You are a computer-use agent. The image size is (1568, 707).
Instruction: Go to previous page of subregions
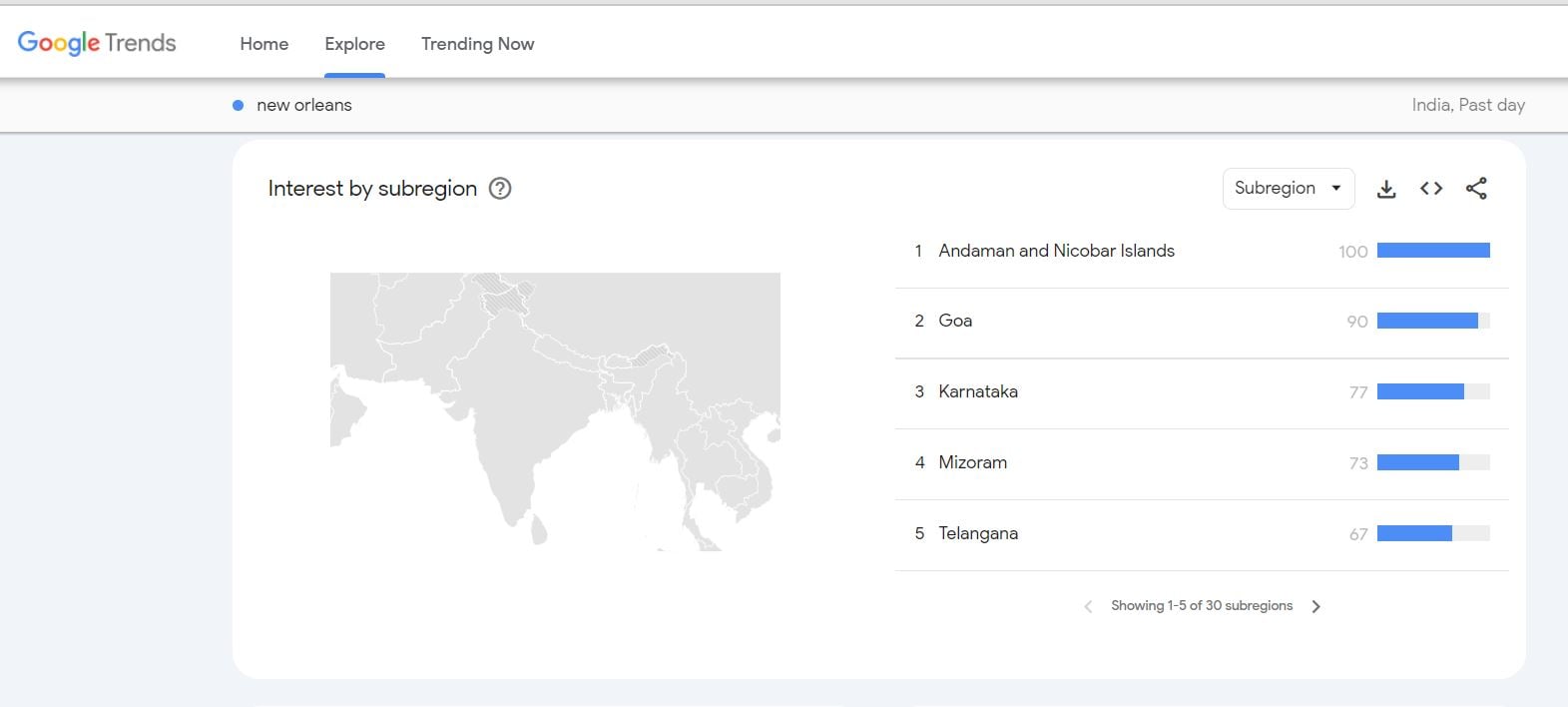pyautogui.click(x=1088, y=606)
